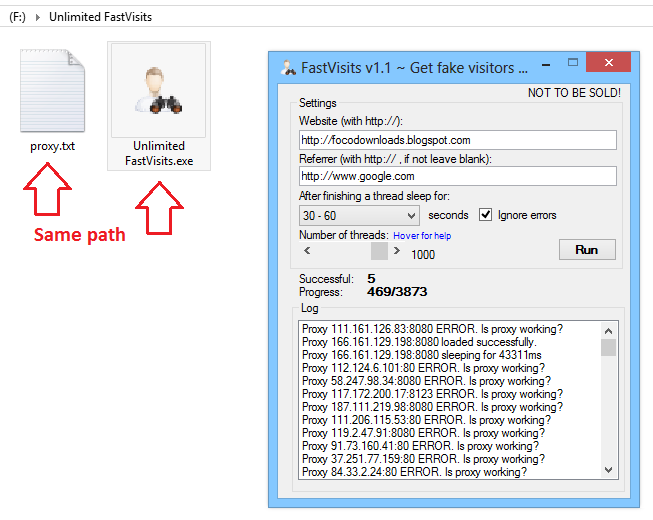Image resolution: width=653 pixels, height=520 pixels.
Task: Select log line for proxy 58.247.98.34:8080
Action: pyautogui.click(x=426, y=381)
